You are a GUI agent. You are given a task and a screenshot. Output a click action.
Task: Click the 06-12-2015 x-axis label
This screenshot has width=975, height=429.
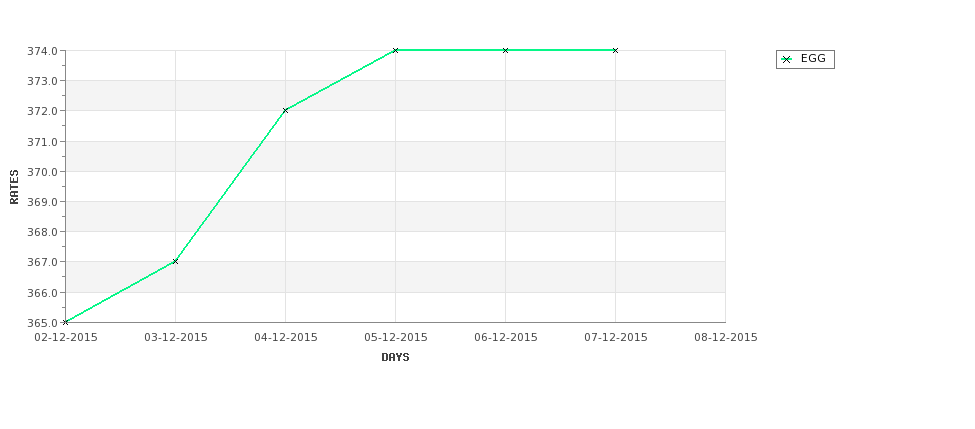[x=506, y=337]
